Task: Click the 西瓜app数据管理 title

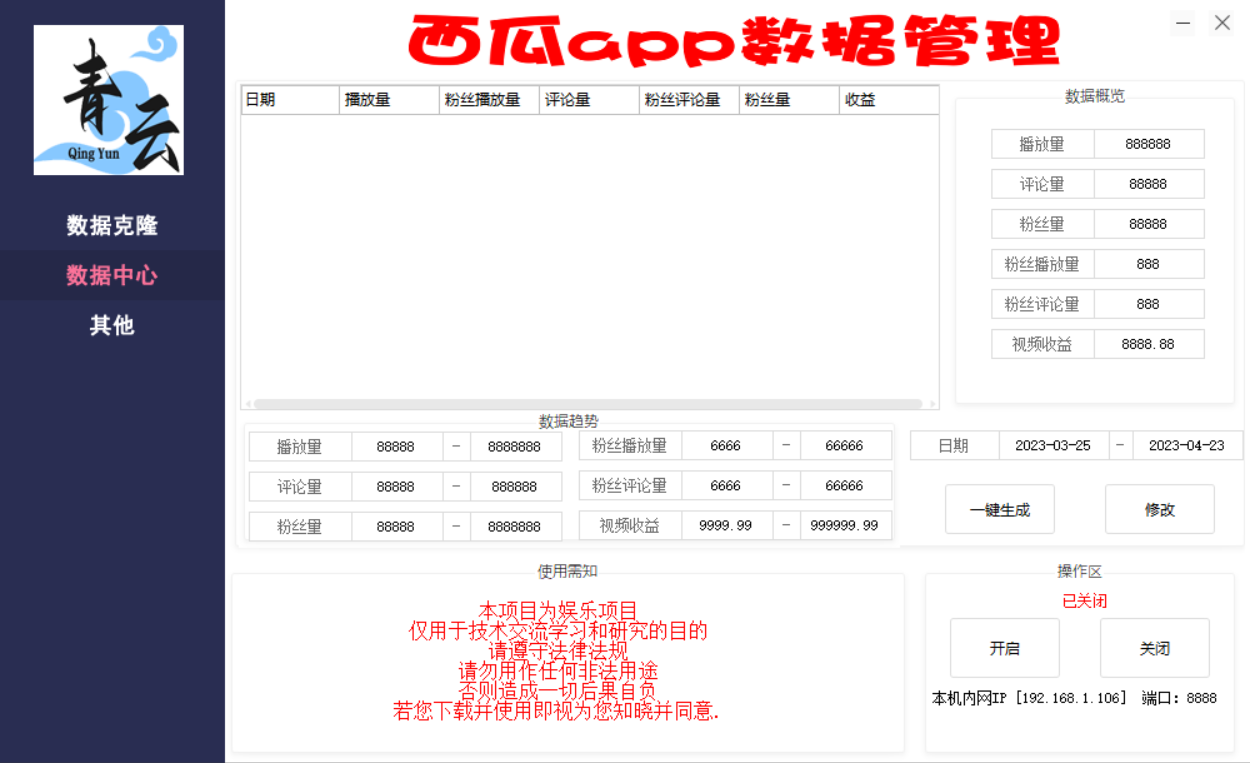Action: [735, 42]
